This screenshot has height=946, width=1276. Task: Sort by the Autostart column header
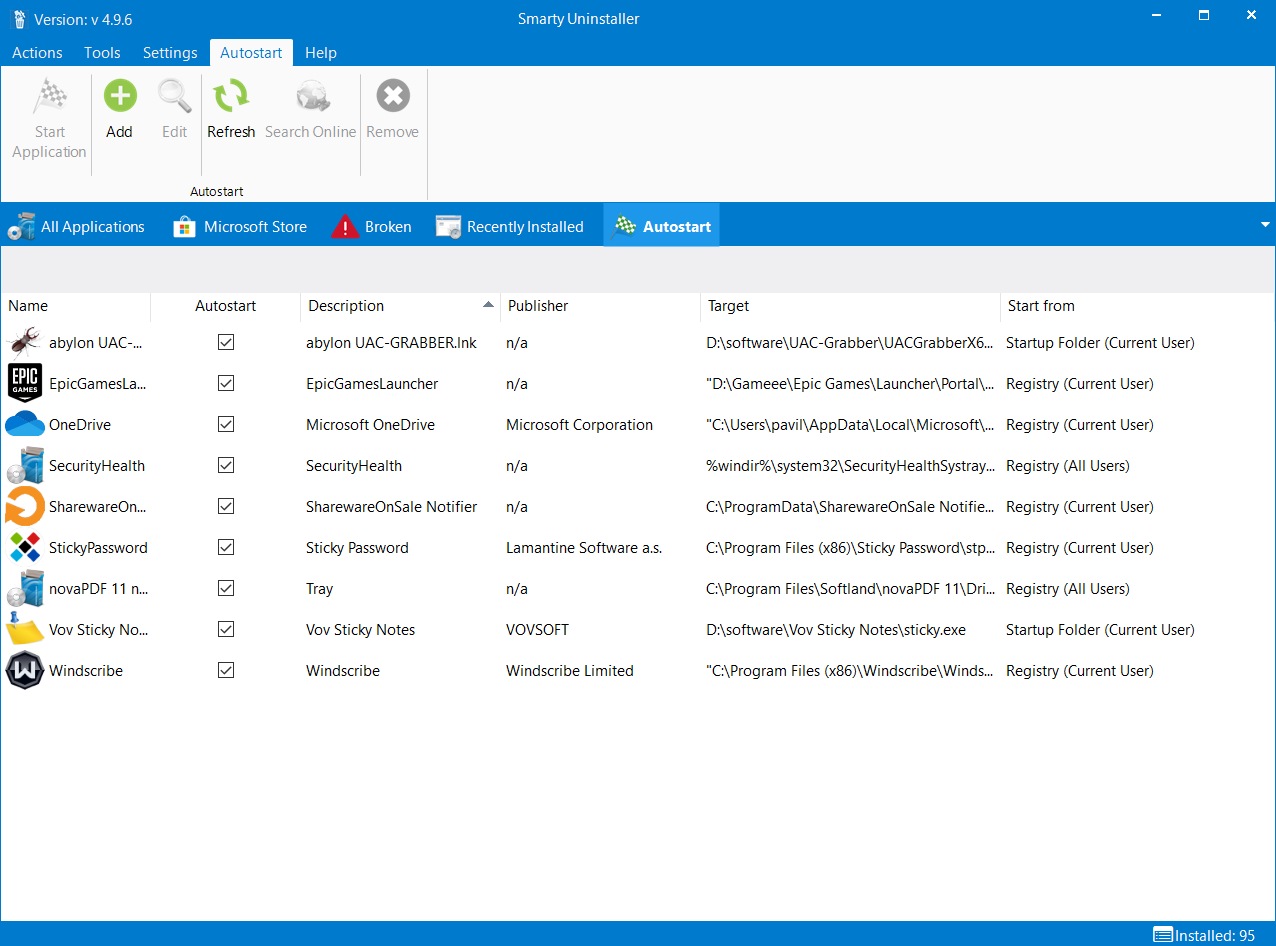(225, 306)
